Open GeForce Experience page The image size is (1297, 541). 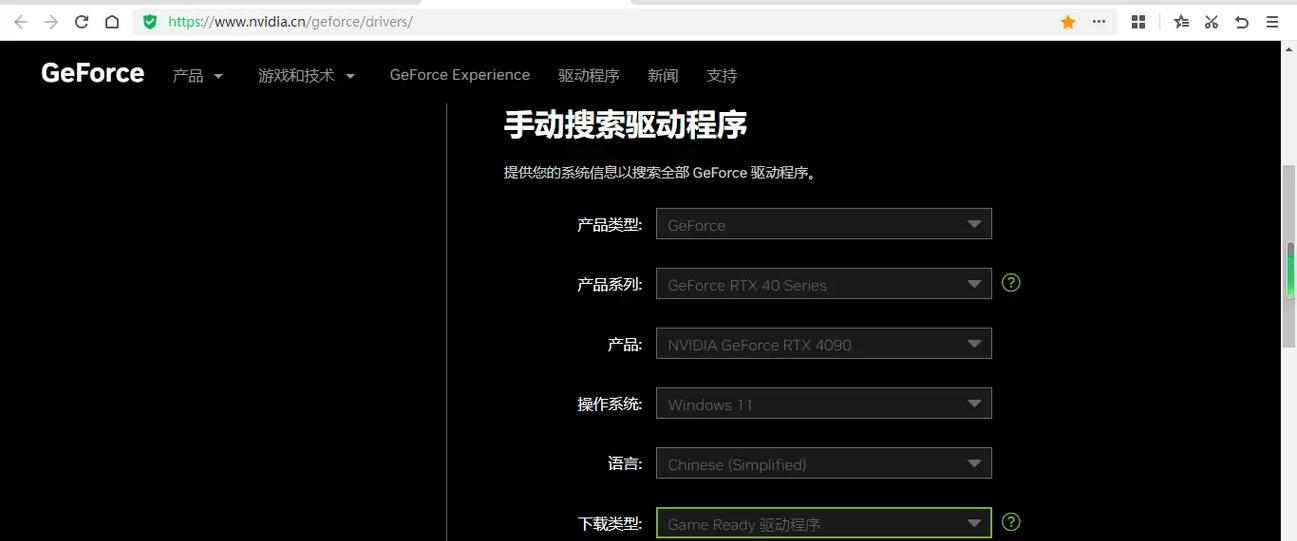click(460, 75)
